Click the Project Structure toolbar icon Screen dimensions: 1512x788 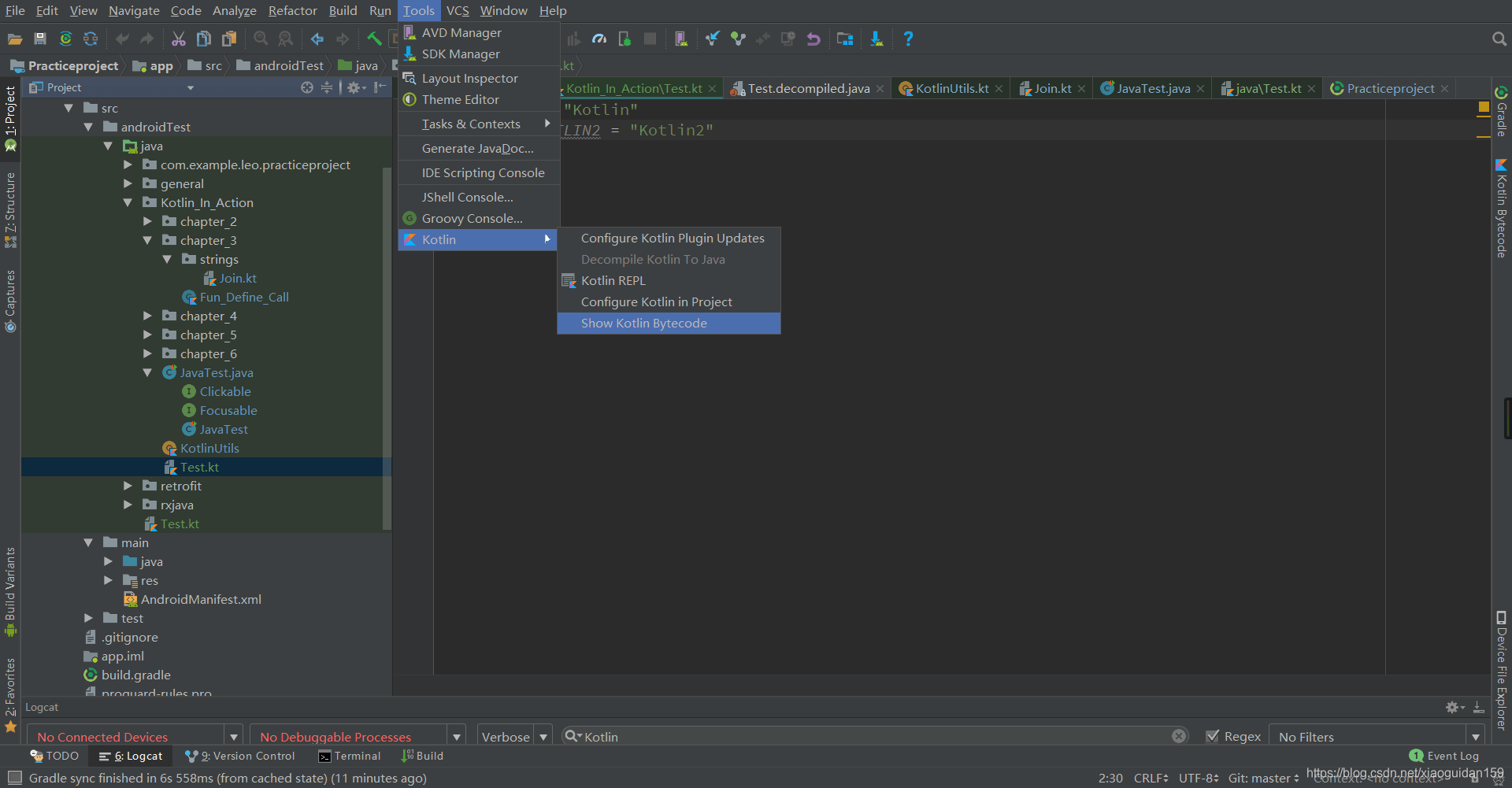pos(845,39)
